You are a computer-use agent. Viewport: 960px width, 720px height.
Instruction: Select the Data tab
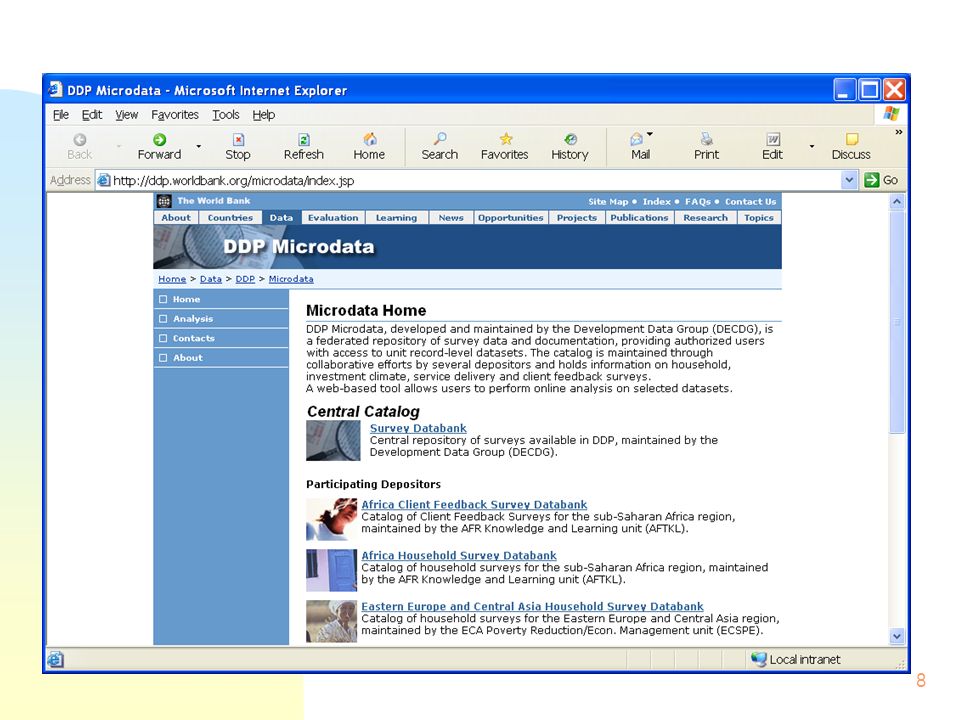[x=282, y=217]
